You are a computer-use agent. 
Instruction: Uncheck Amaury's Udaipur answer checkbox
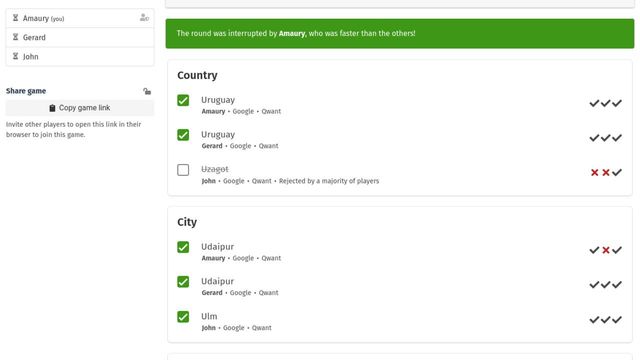[183, 247]
